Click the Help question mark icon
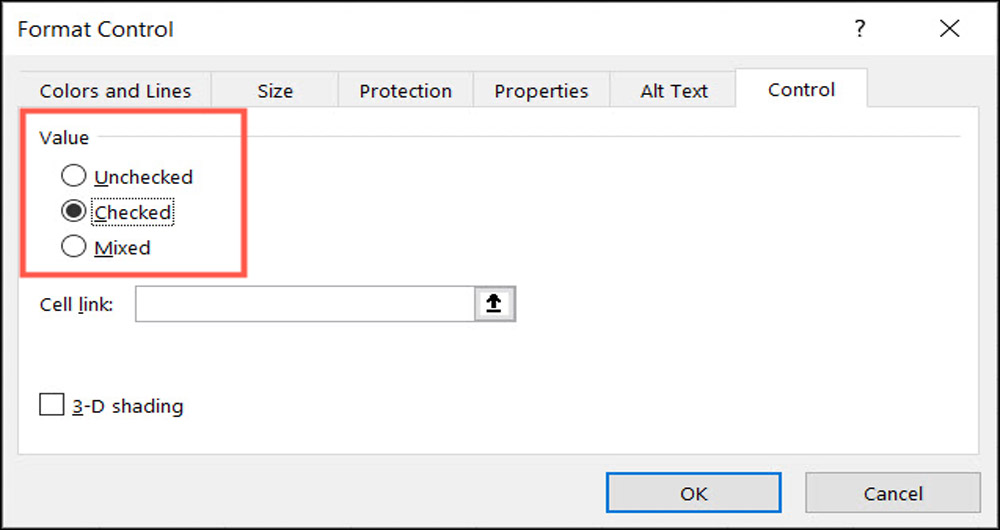 (x=859, y=30)
